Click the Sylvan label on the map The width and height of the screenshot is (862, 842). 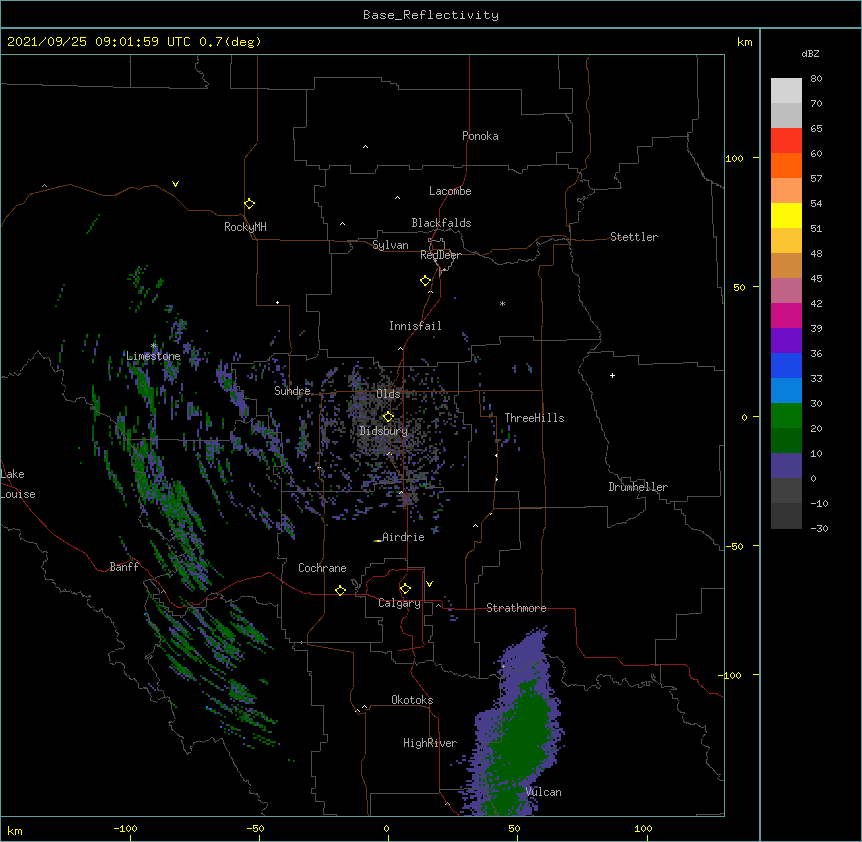pos(390,245)
